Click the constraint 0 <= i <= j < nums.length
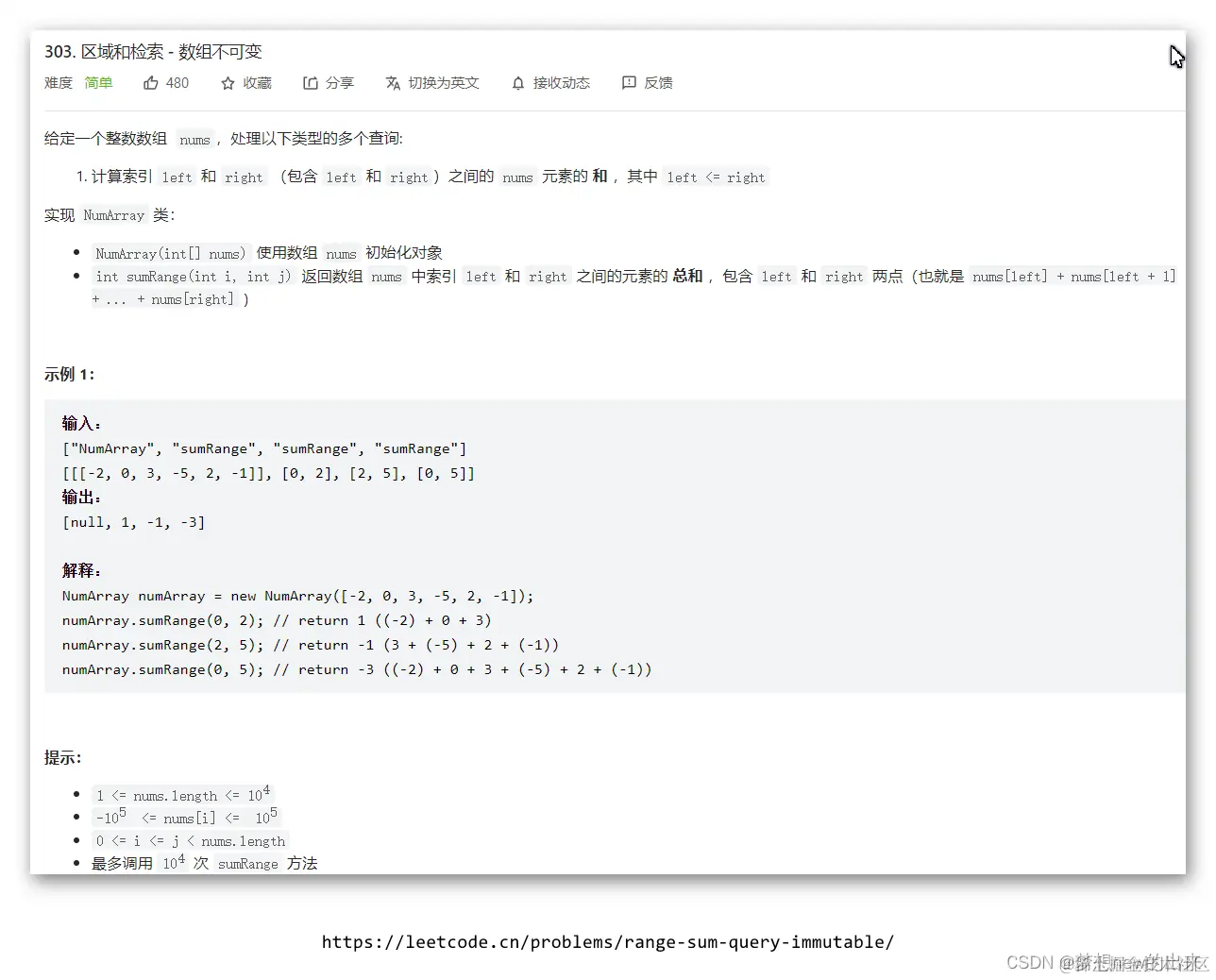The image size is (1216, 980). (x=190, y=841)
